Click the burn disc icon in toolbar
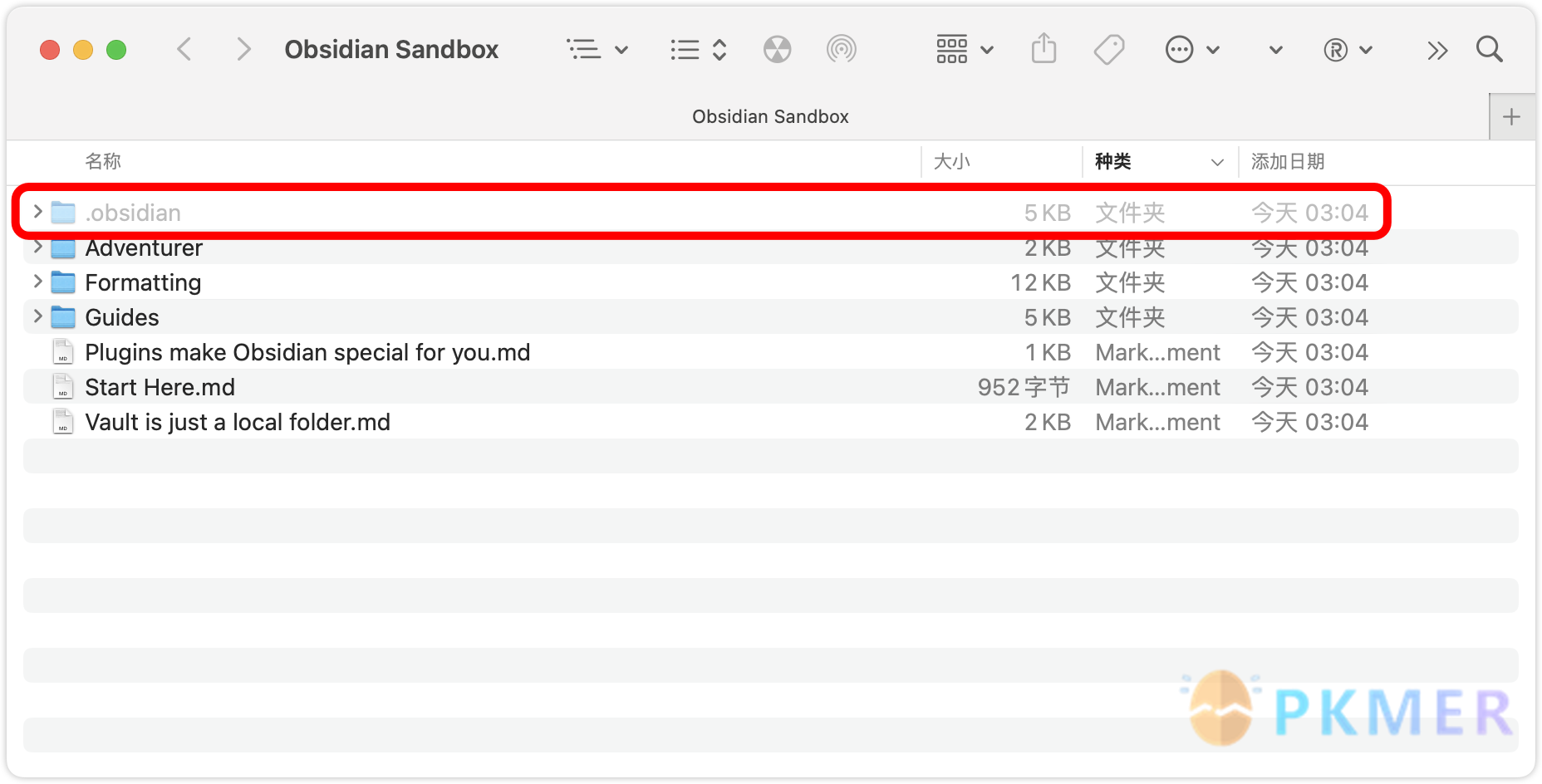Viewport: 1542px width, 784px height. [777, 50]
